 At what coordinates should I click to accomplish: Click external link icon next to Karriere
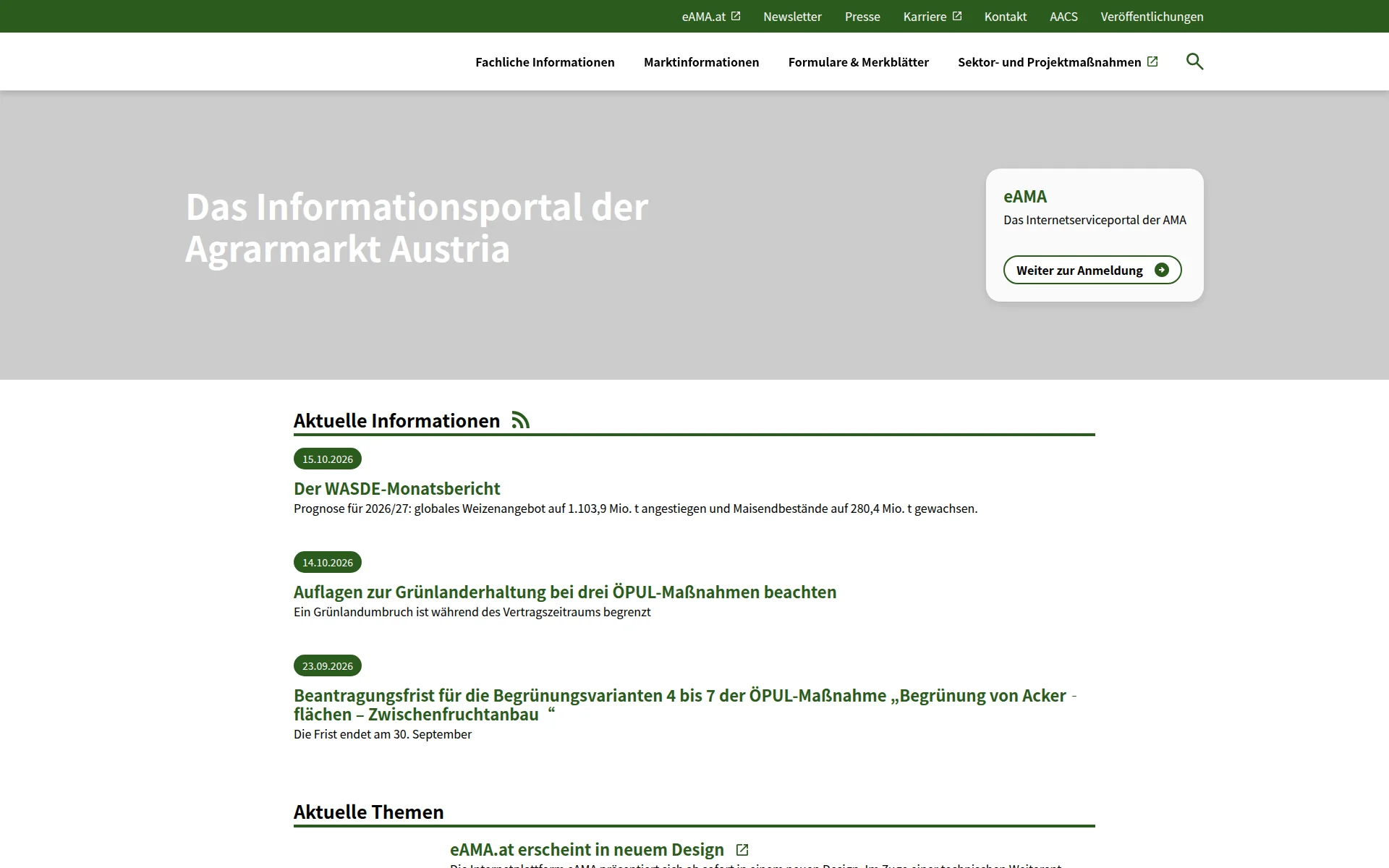click(x=957, y=16)
